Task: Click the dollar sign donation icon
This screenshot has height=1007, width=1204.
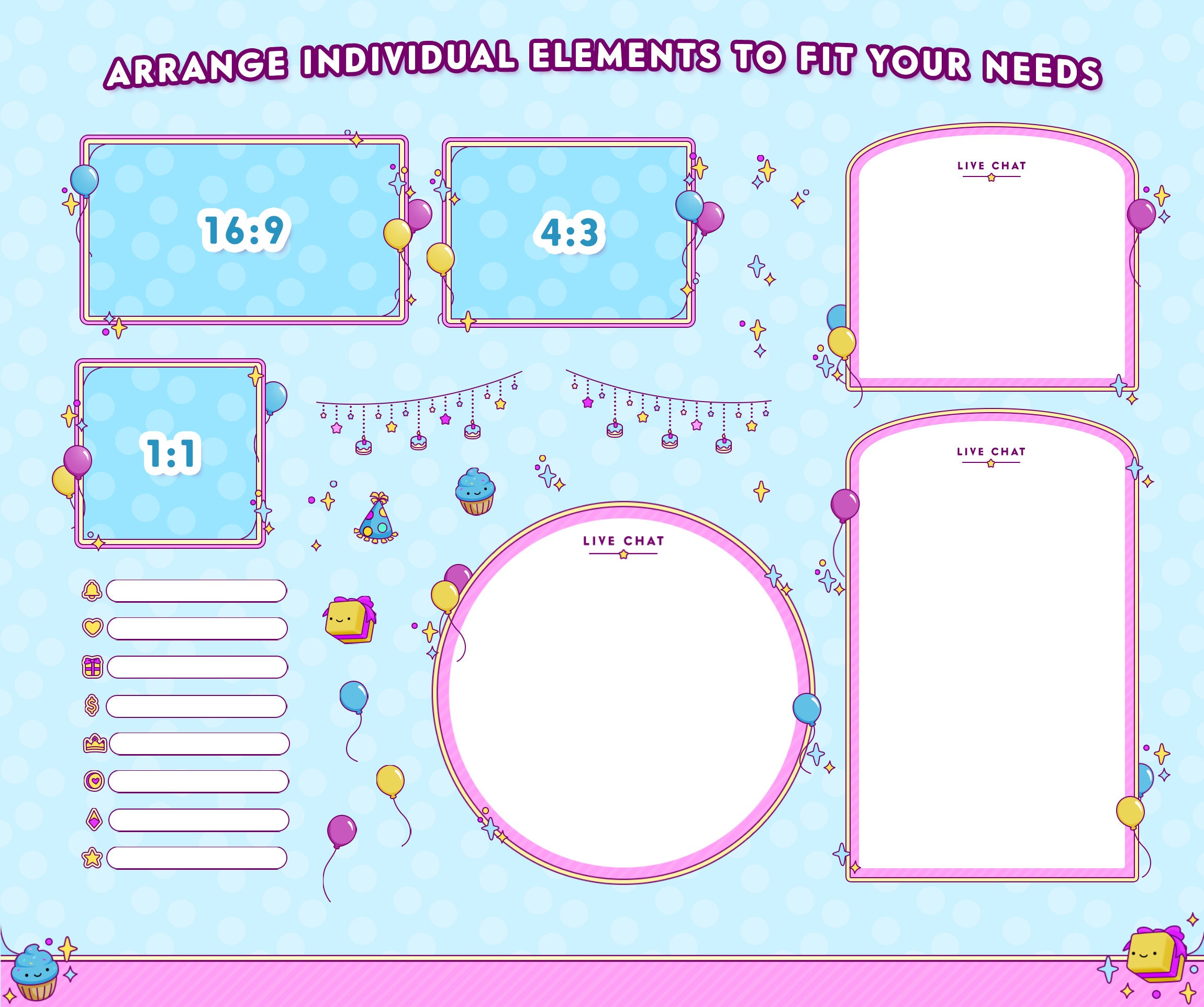Action: [x=92, y=705]
